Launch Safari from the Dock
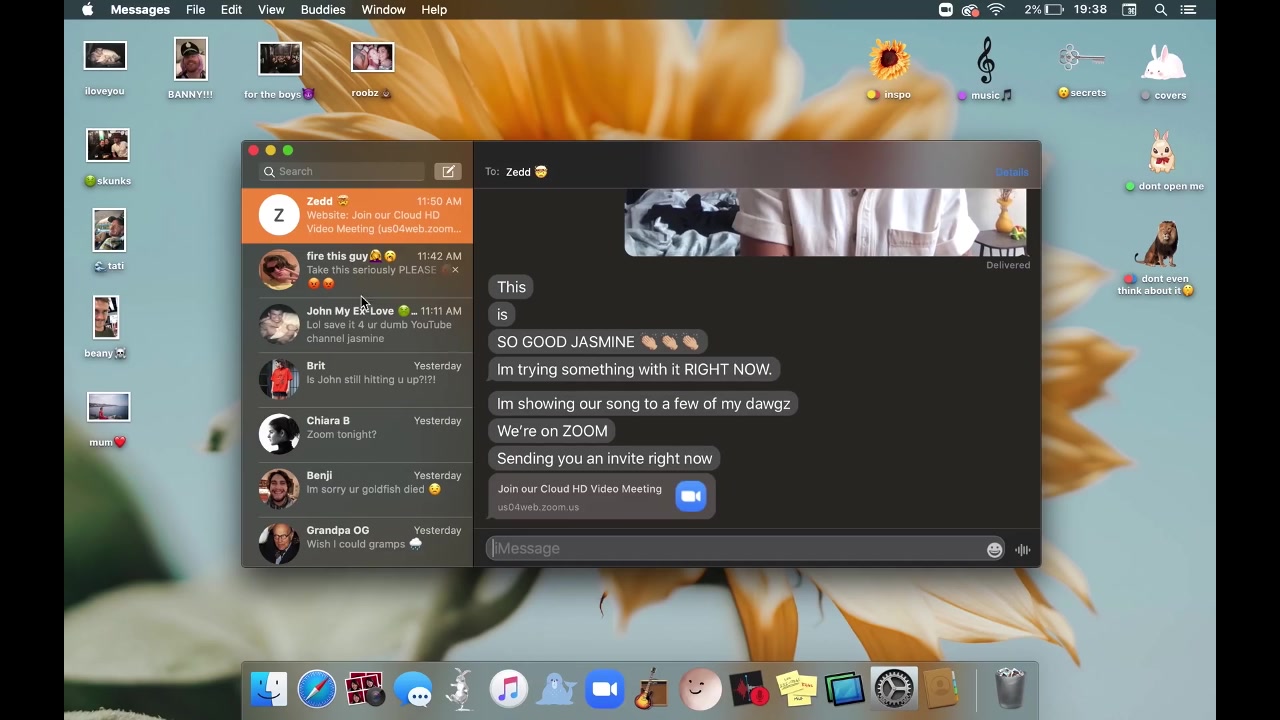This screenshot has width=1280, height=720. point(317,690)
